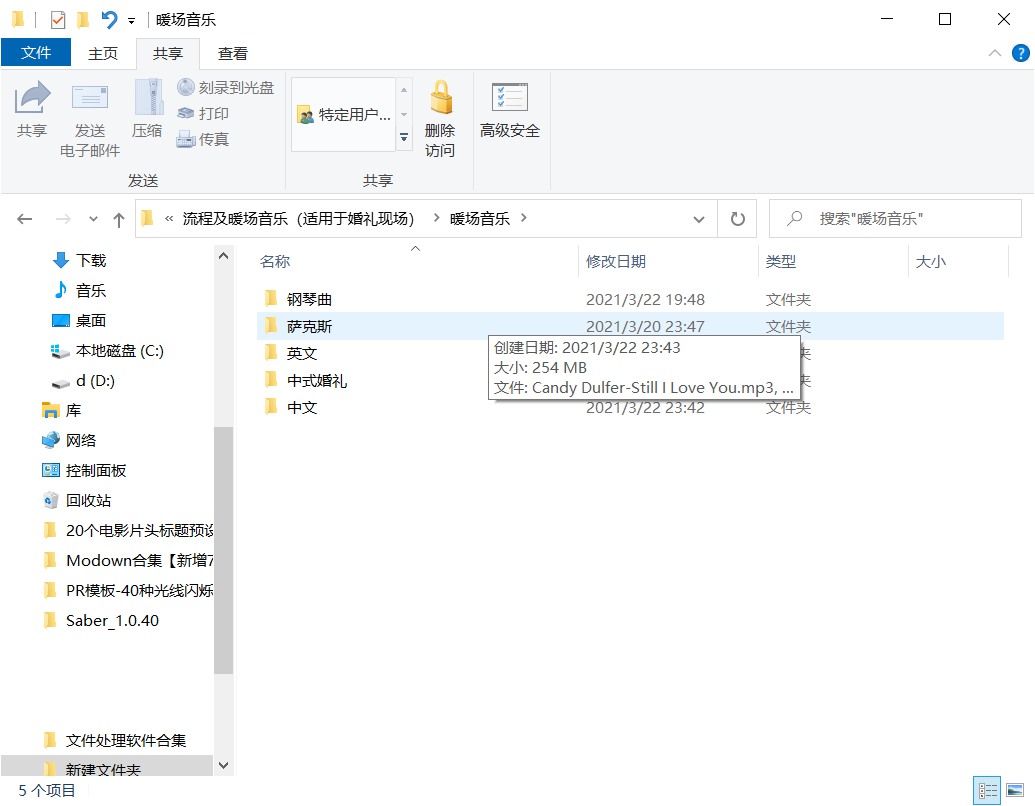Sort by the Size (大小) column

click(x=931, y=261)
